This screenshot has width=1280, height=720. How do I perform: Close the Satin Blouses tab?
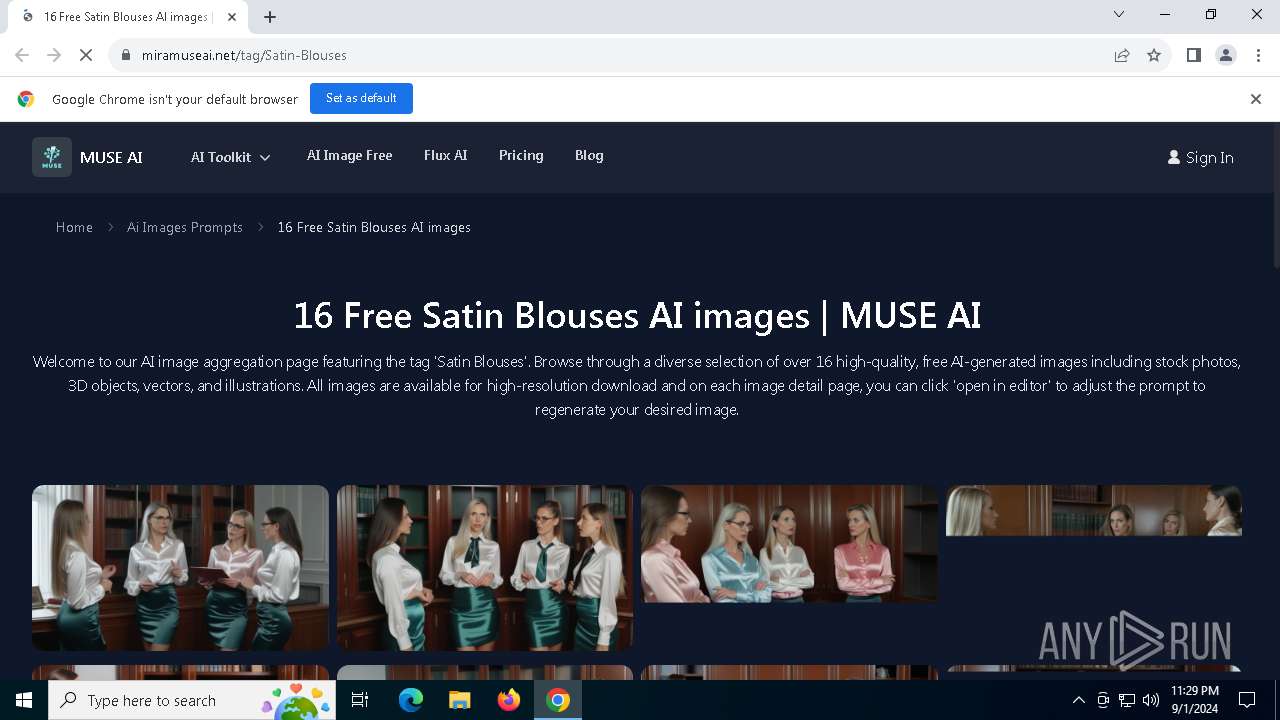232,16
